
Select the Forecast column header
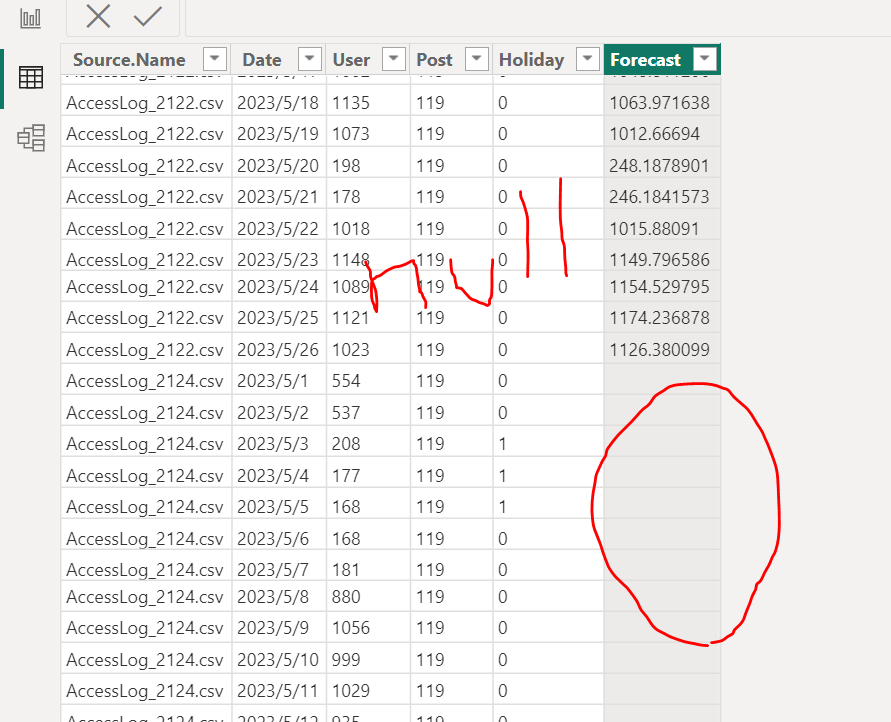point(645,60)
